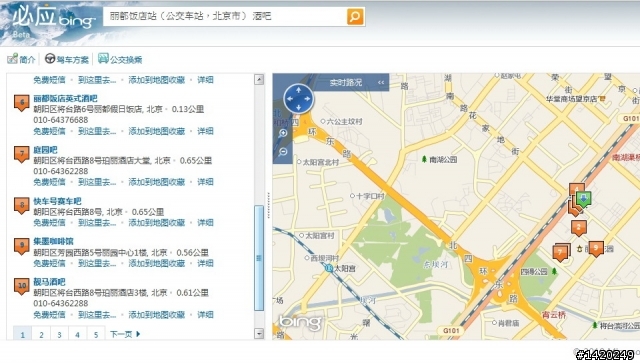Toggle the 实时路况 traffic layer
Screen dimensions: 640x363
(x=345, y=82)
